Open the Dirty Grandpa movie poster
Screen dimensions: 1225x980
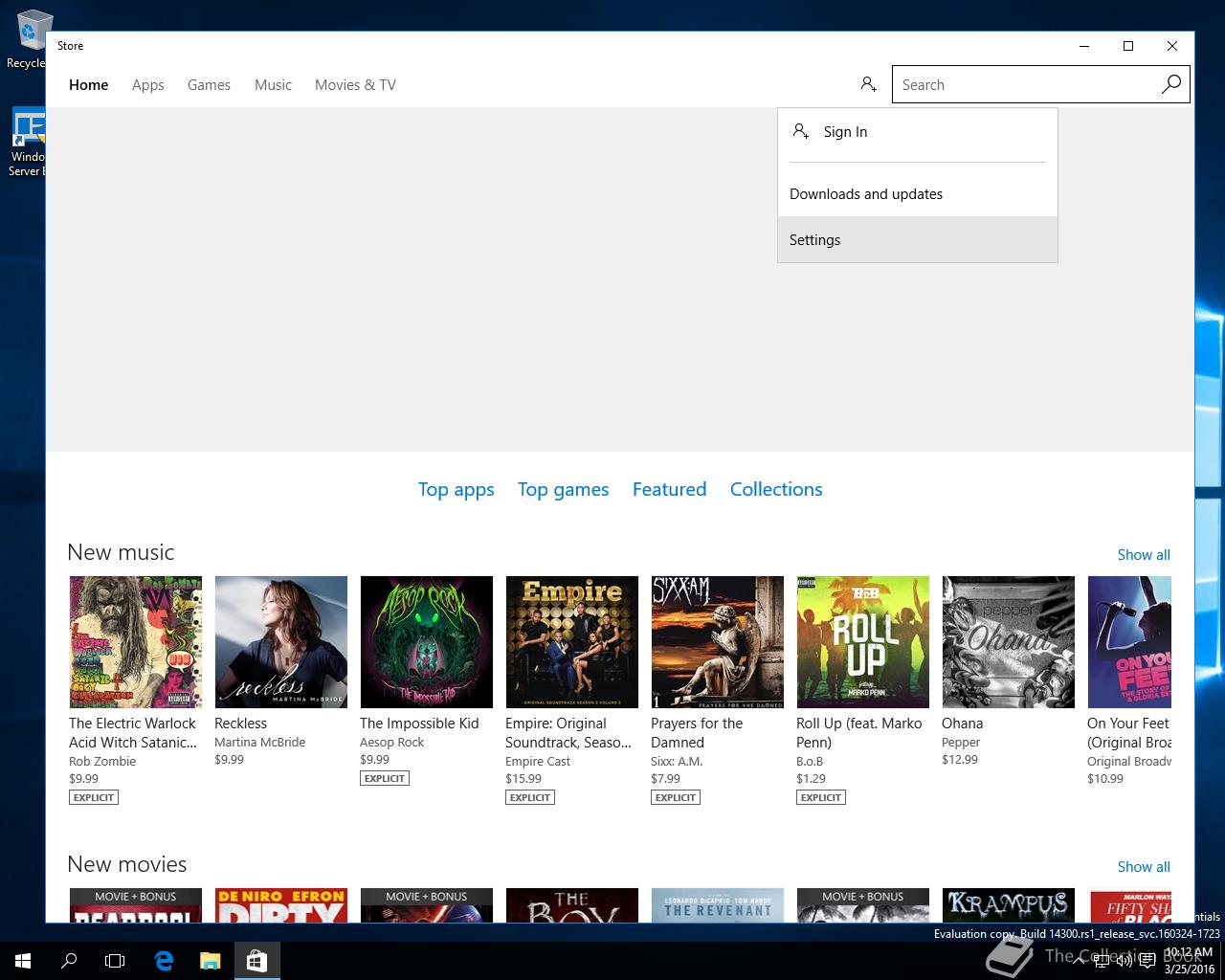281,905
